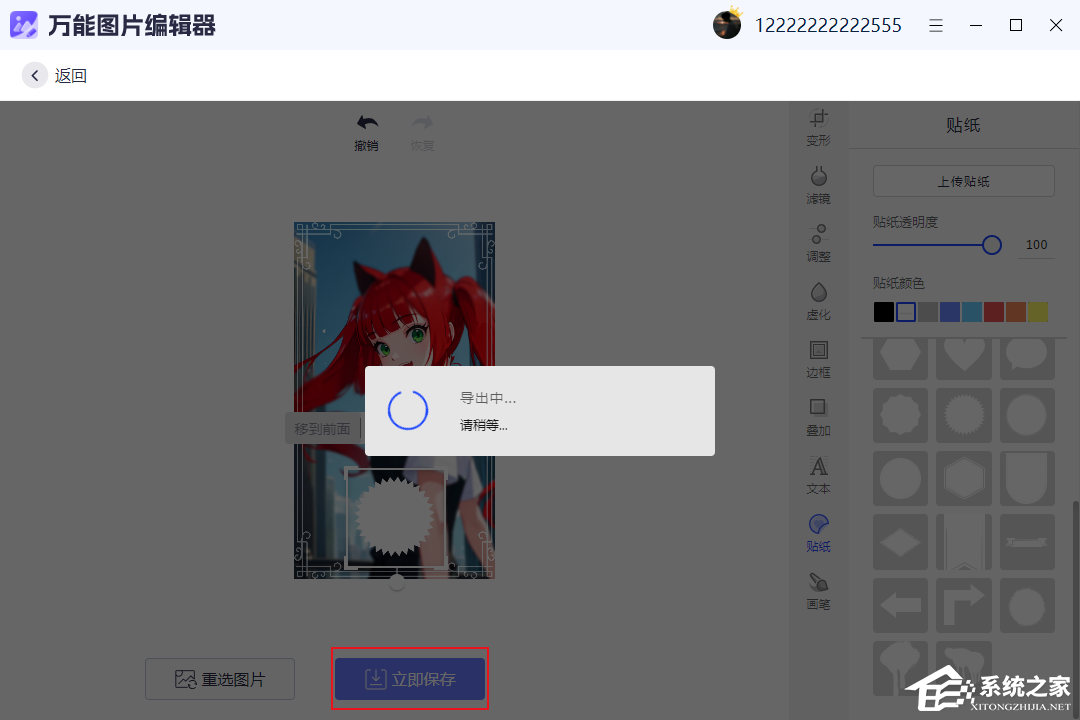This screenshot has width=1080, height=720.
Task: Add the left arrow sticker
Action: pyautogui.click(x=900, y=606)
